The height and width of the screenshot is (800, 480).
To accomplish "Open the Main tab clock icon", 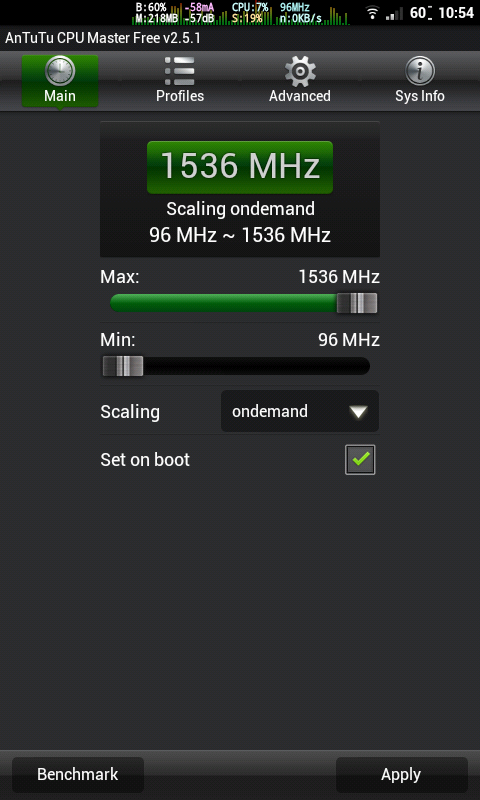I will point(60,71).
